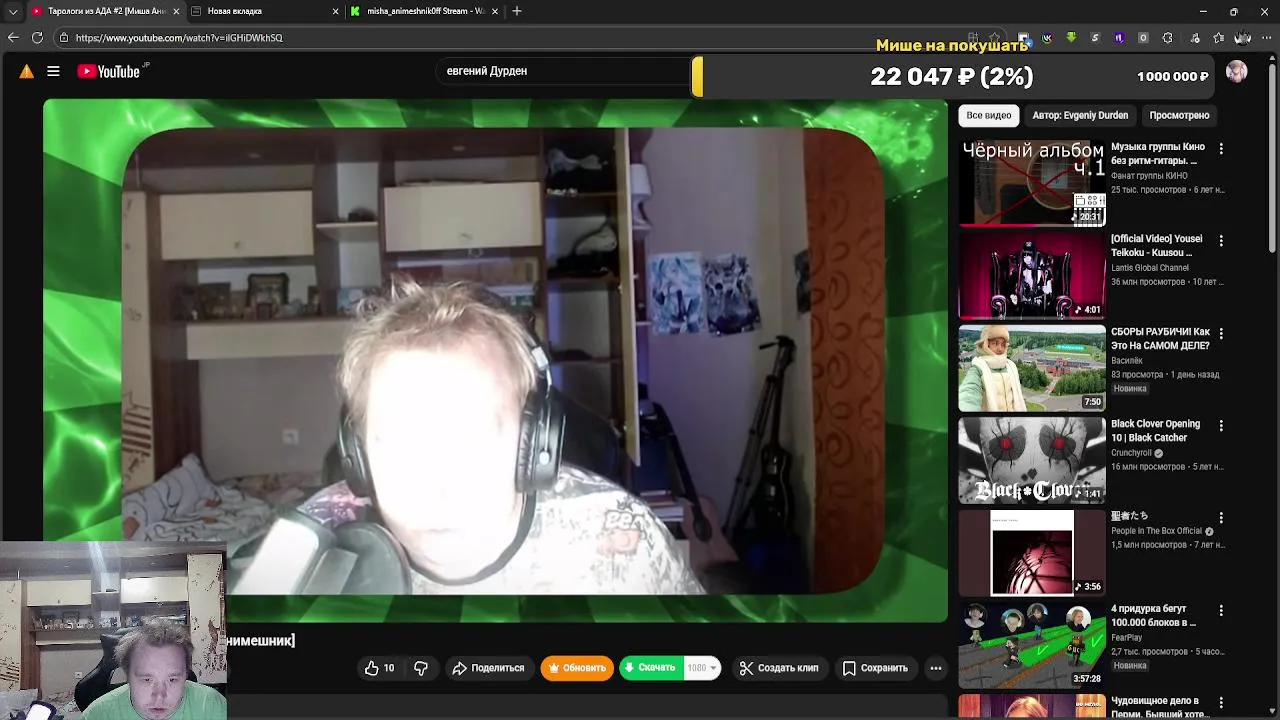Go back with browser back arrow
1280x720 pixels.
click(x=13, y=37)
